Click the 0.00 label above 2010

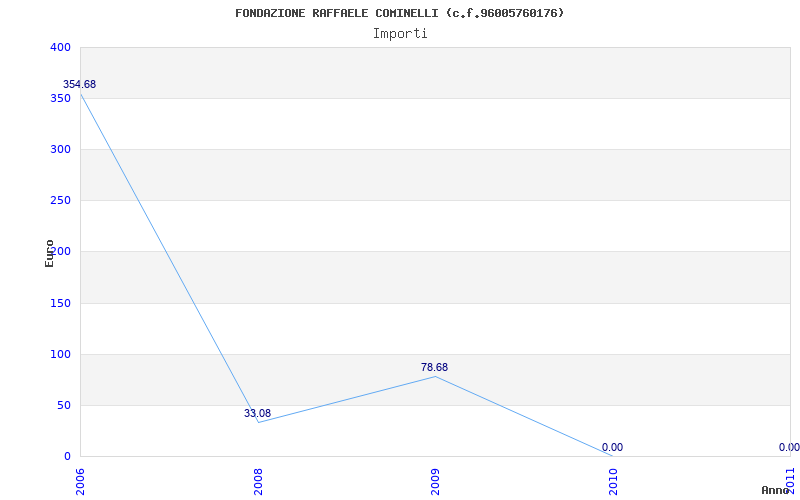click(x=612, y=447)
